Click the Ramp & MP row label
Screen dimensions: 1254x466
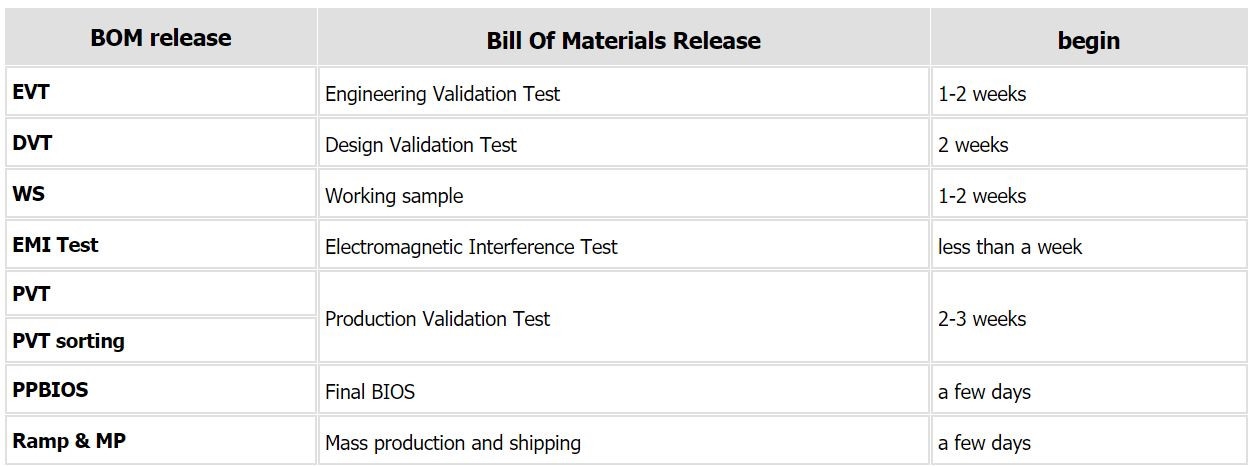(69, 441)
